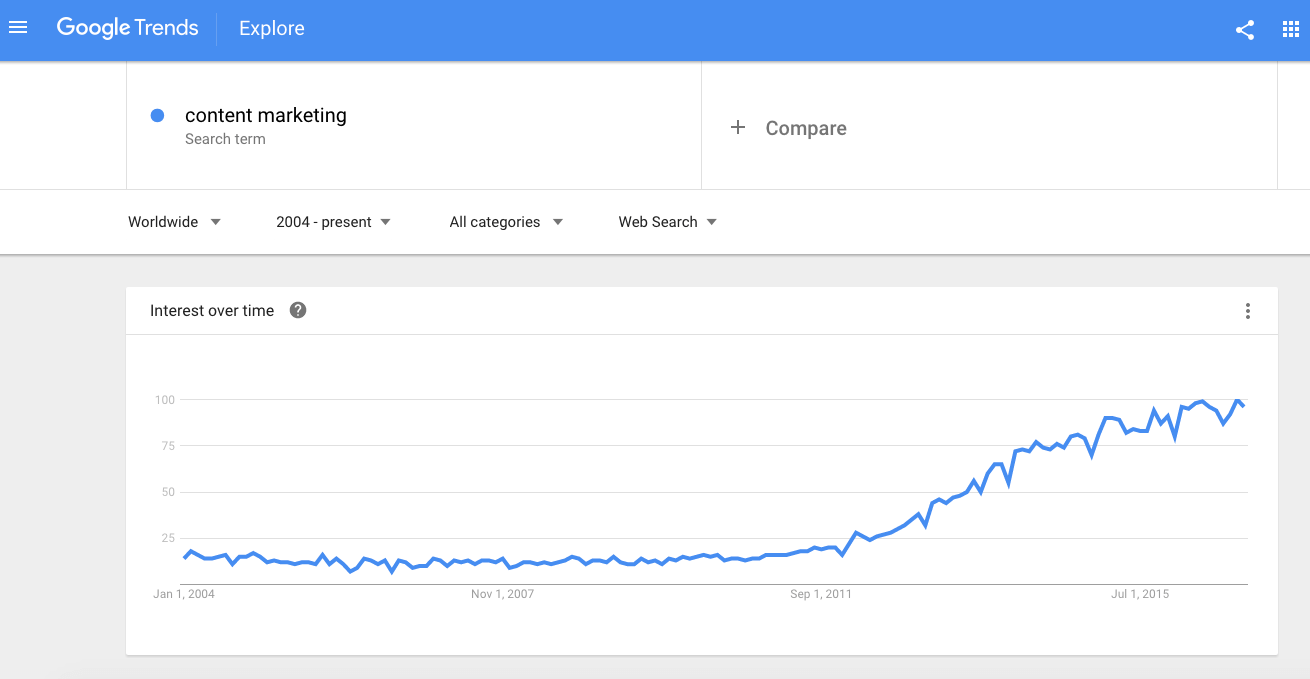Viewport: 1310px width, 679px height.
Task: Open the chart's three-dot options menu
Action: (1247, 311)
